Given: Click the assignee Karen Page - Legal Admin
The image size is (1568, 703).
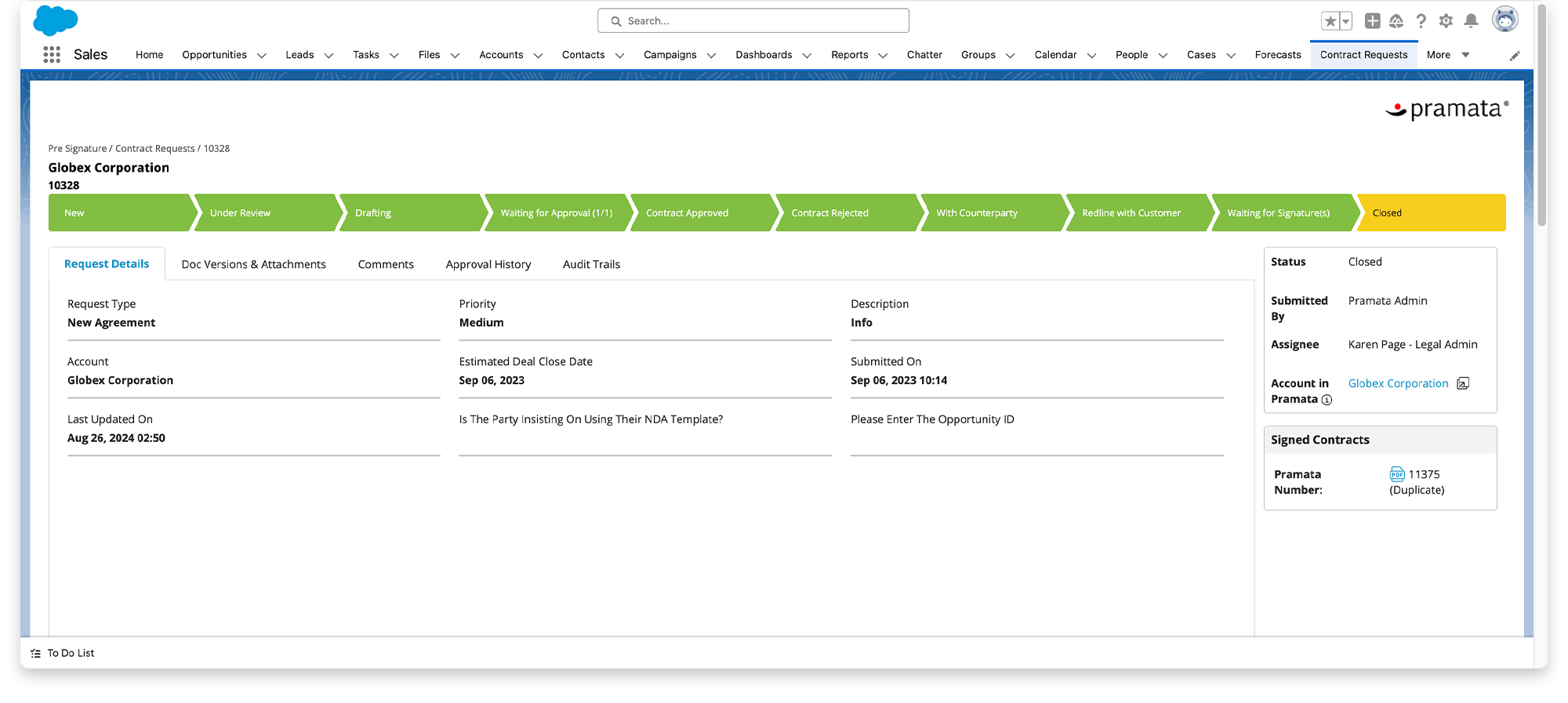Looking at the screenshot, I should pyautogui.click(x=1413, y=344).
